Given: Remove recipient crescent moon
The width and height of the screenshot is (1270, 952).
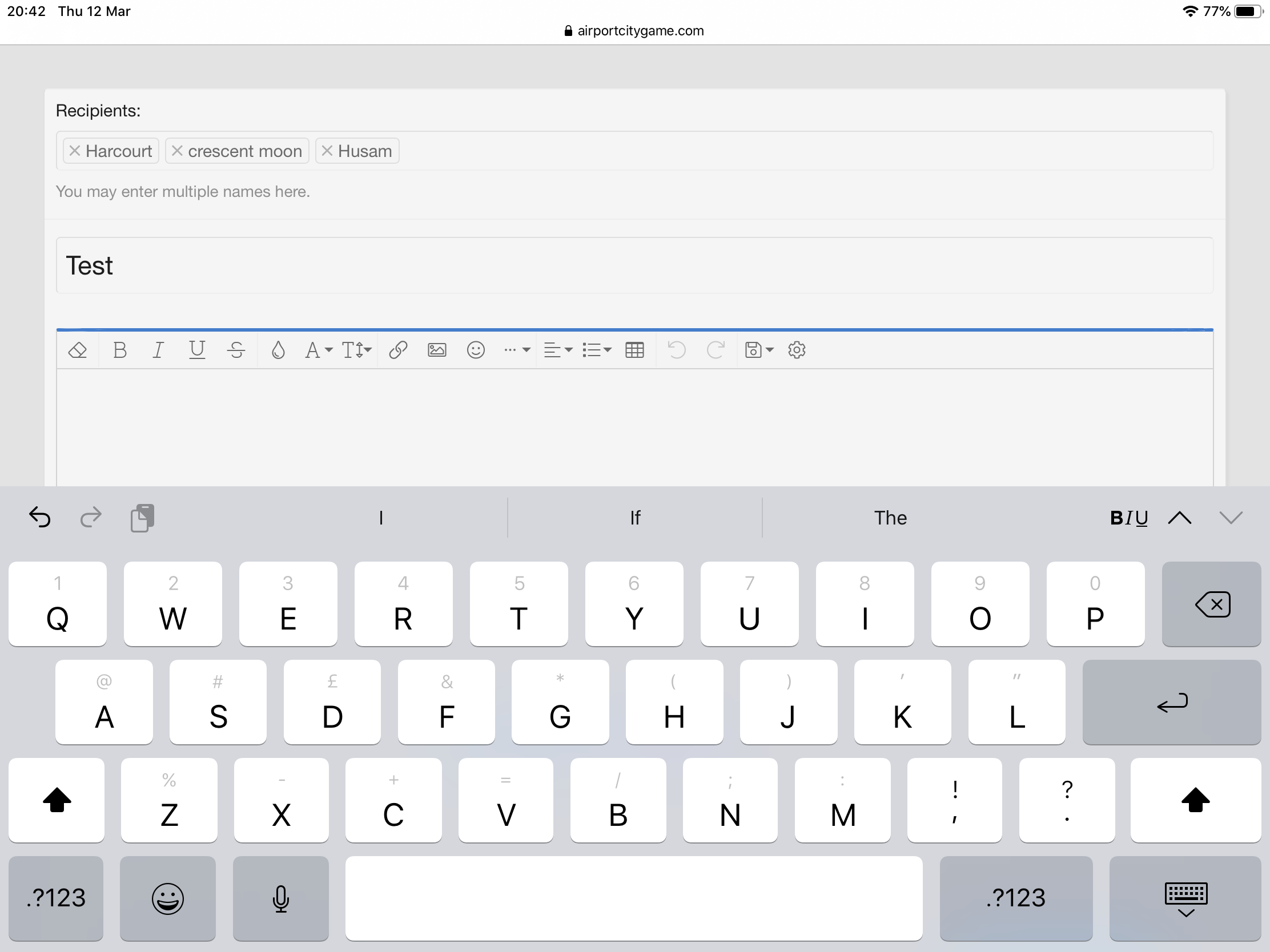Looking at the screenshot, I should click(177, 151).
